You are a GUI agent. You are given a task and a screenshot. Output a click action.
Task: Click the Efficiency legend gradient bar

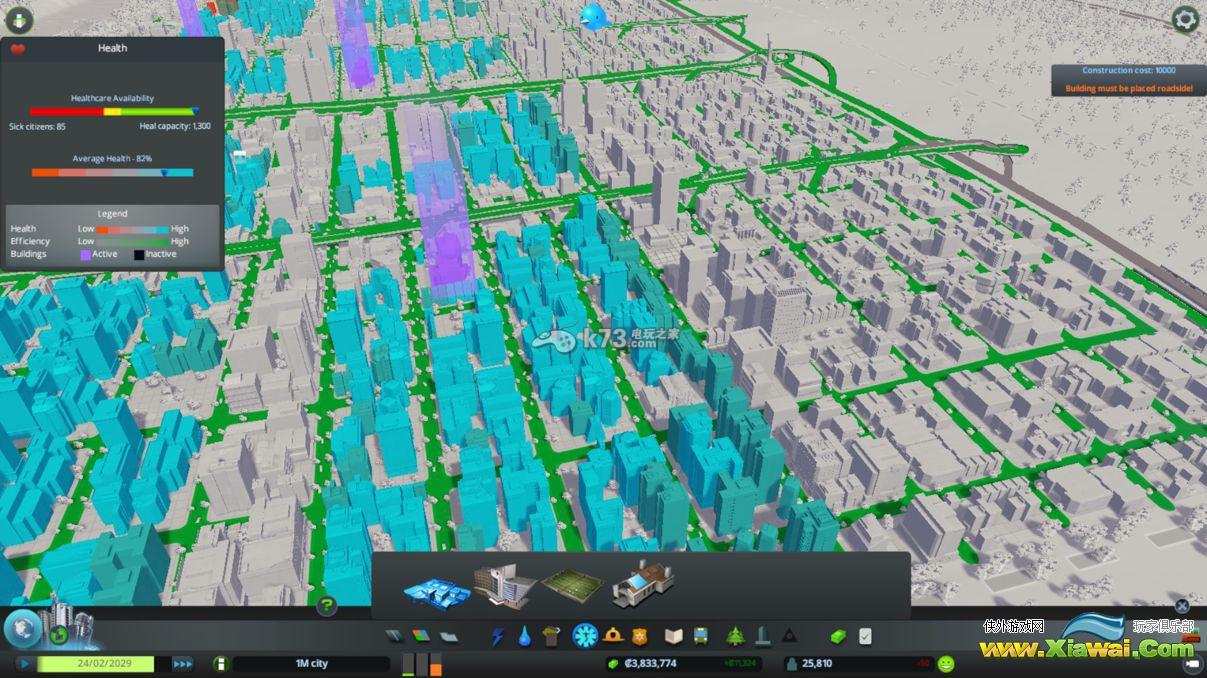[132, 241]
